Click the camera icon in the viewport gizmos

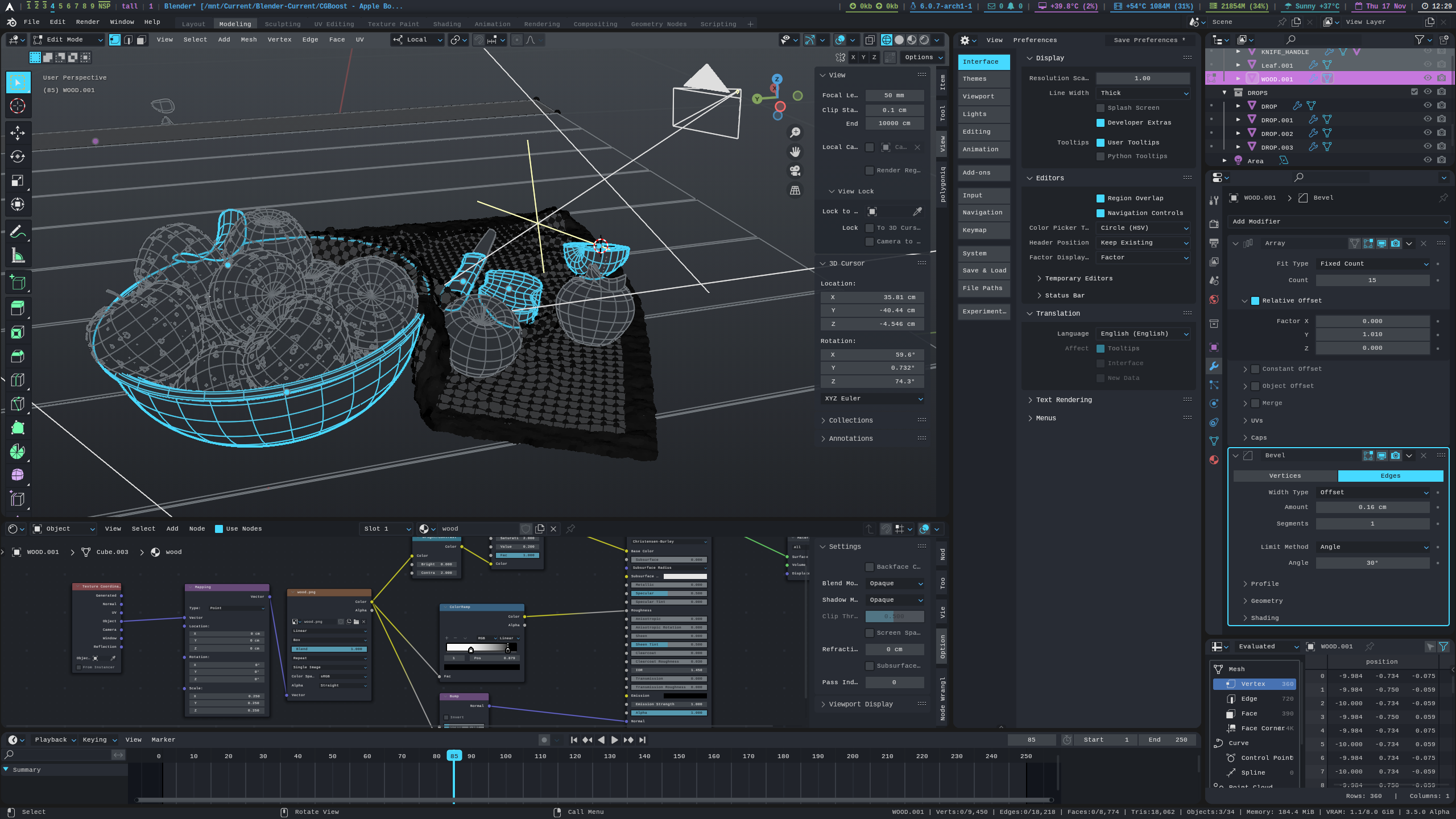coord(795,170)
